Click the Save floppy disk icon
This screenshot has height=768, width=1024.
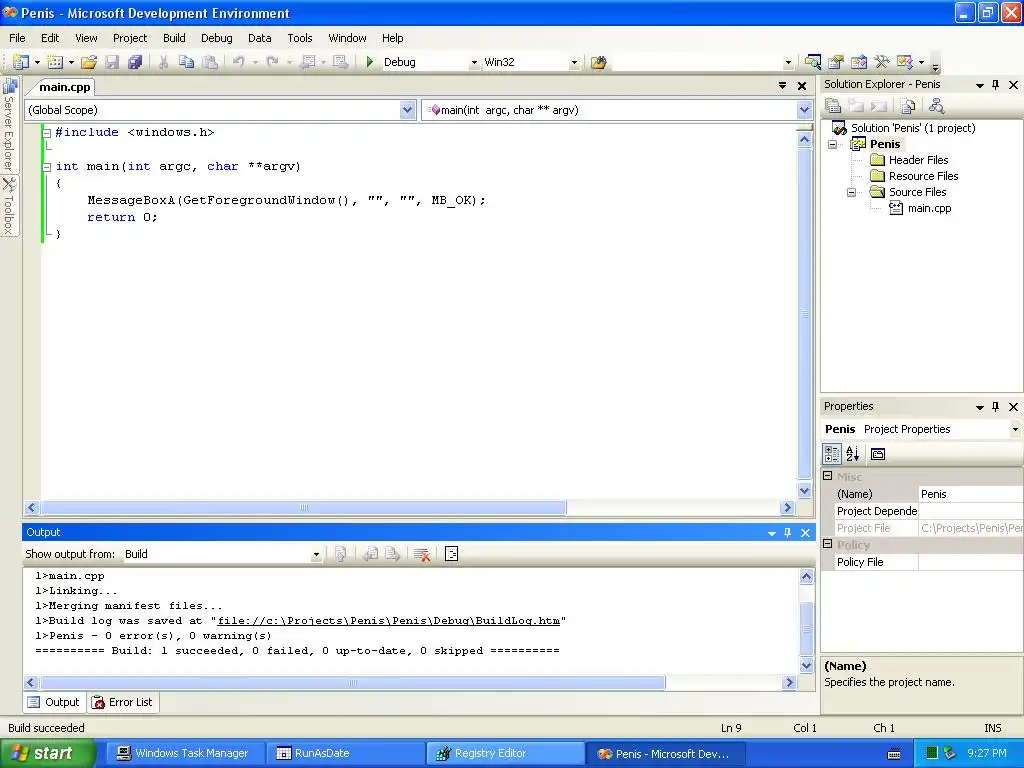(112, 62)
